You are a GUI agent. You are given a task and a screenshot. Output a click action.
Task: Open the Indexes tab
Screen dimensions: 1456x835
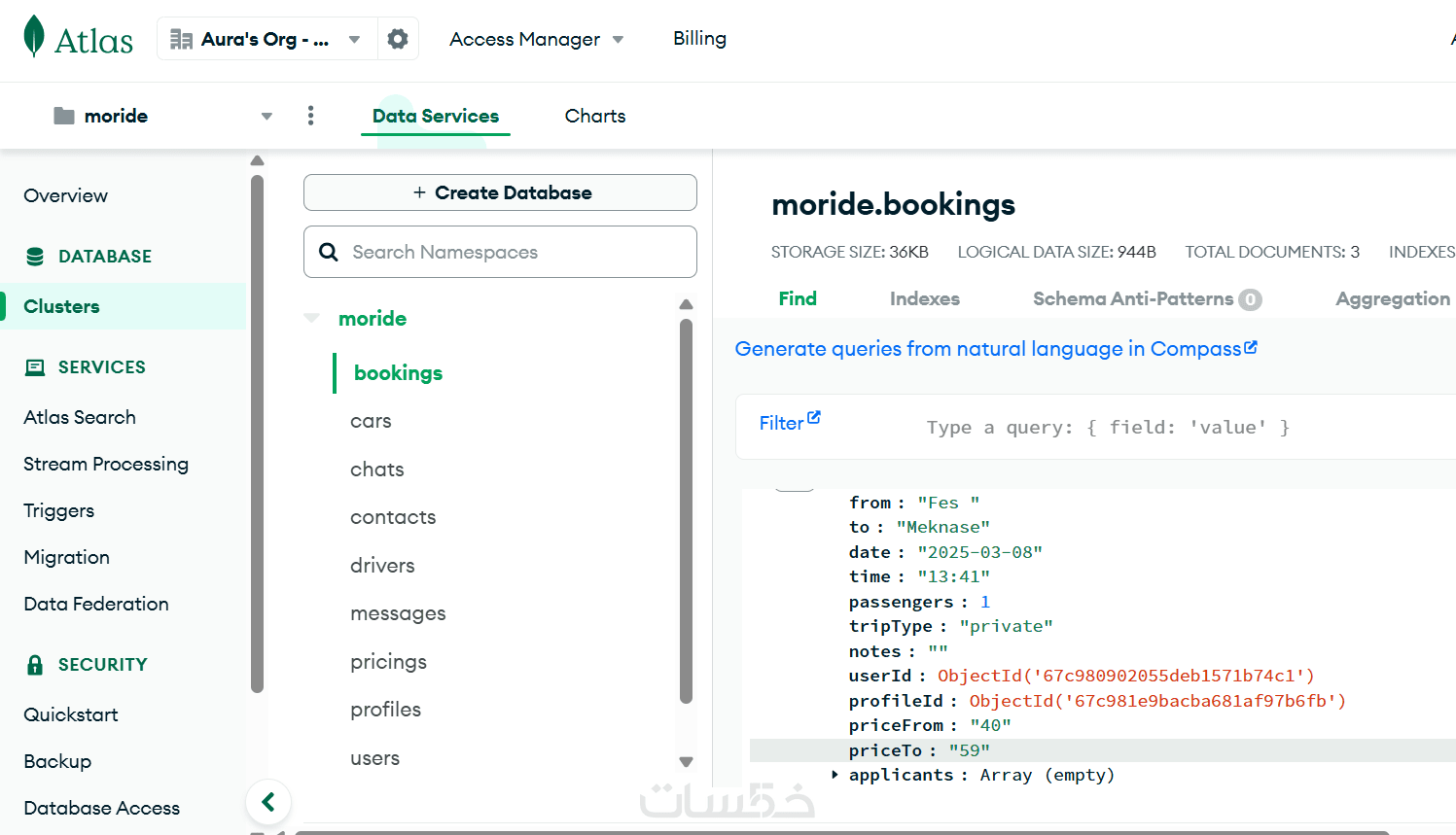click(925, 299)
